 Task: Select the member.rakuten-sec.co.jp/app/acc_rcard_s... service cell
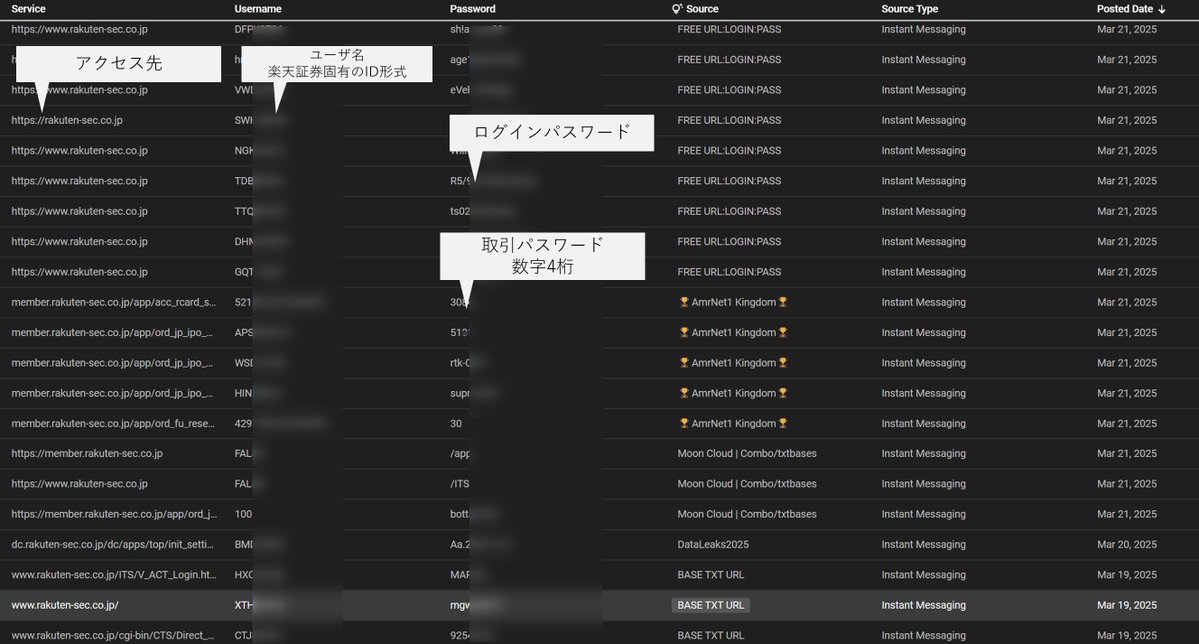tap(113, 302)
